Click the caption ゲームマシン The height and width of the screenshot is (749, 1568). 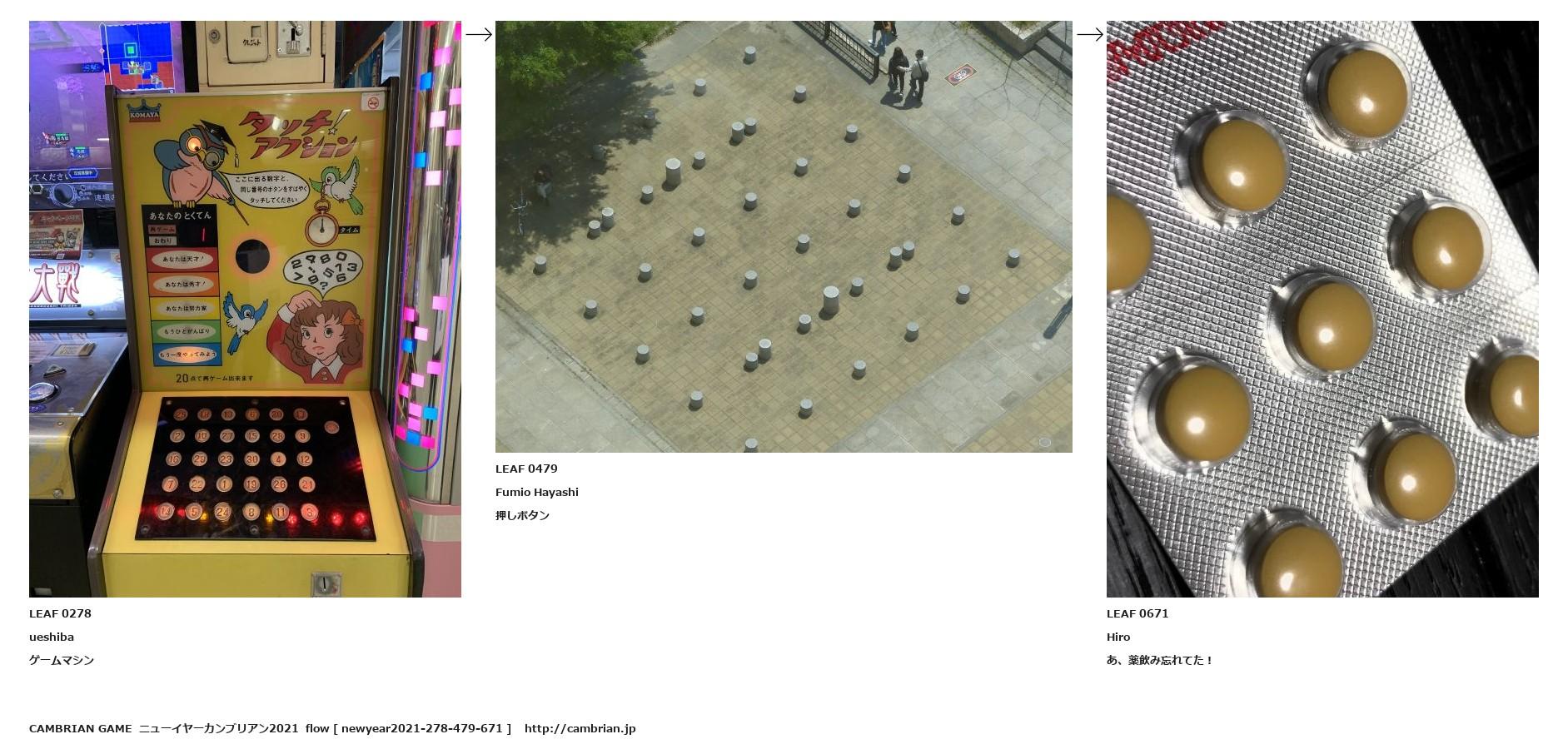coord(62,660)
